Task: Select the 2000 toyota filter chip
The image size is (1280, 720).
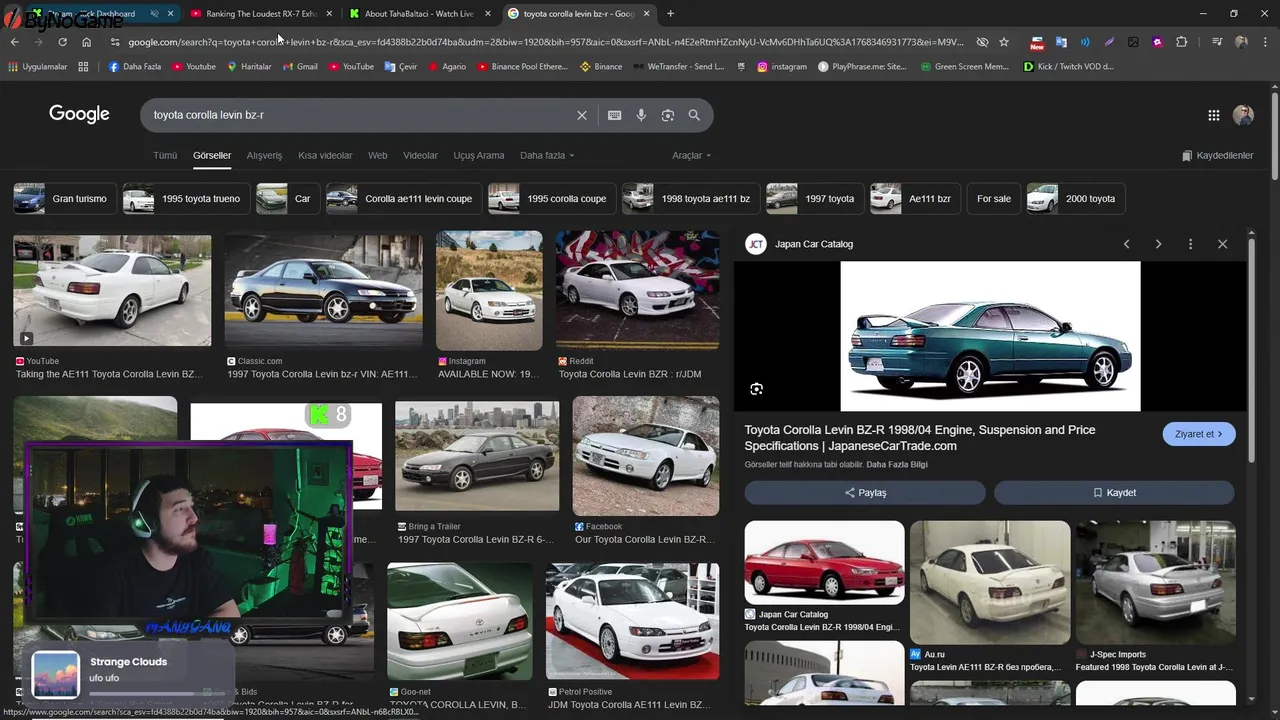Action: coord(1076,199)
